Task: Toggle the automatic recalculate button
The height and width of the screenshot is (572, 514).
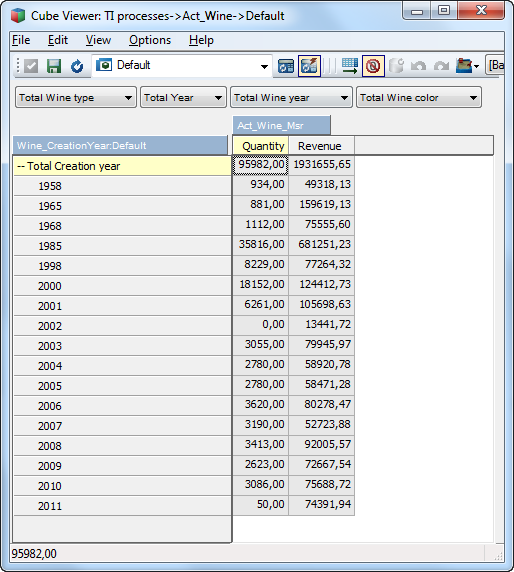Action: (x=309, y=66)
